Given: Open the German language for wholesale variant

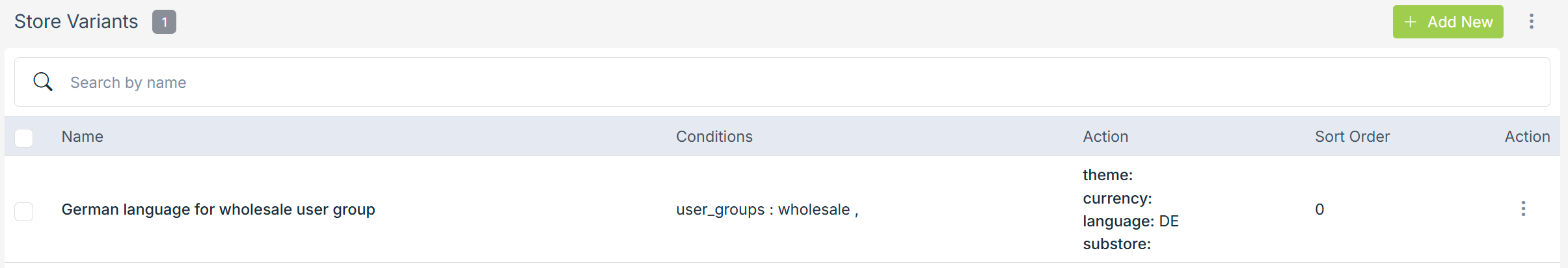Looking at the screenshot, I should tap(218, 209).
